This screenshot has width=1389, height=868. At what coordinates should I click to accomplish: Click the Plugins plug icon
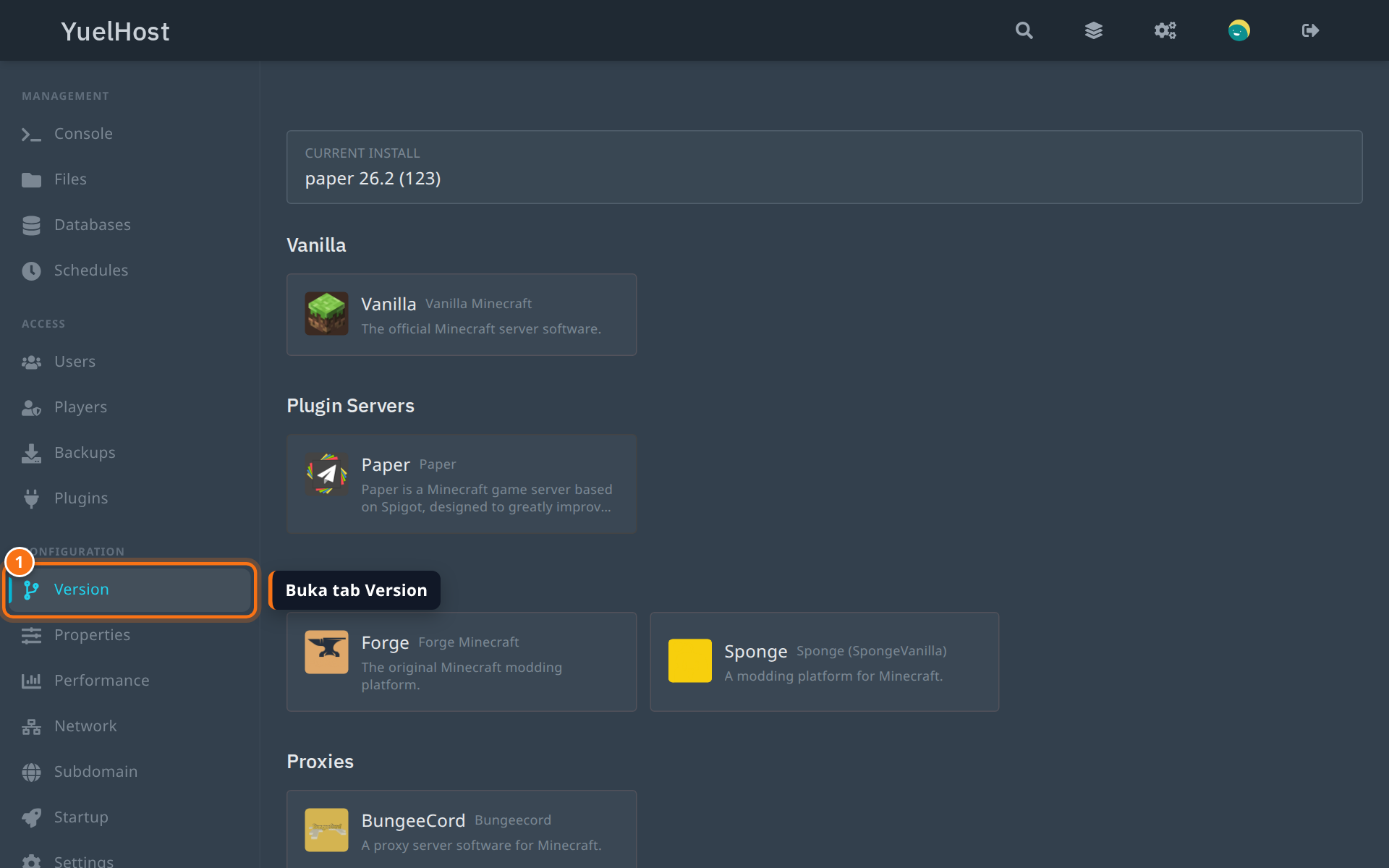pyautogui.click(x=31, y=498)
